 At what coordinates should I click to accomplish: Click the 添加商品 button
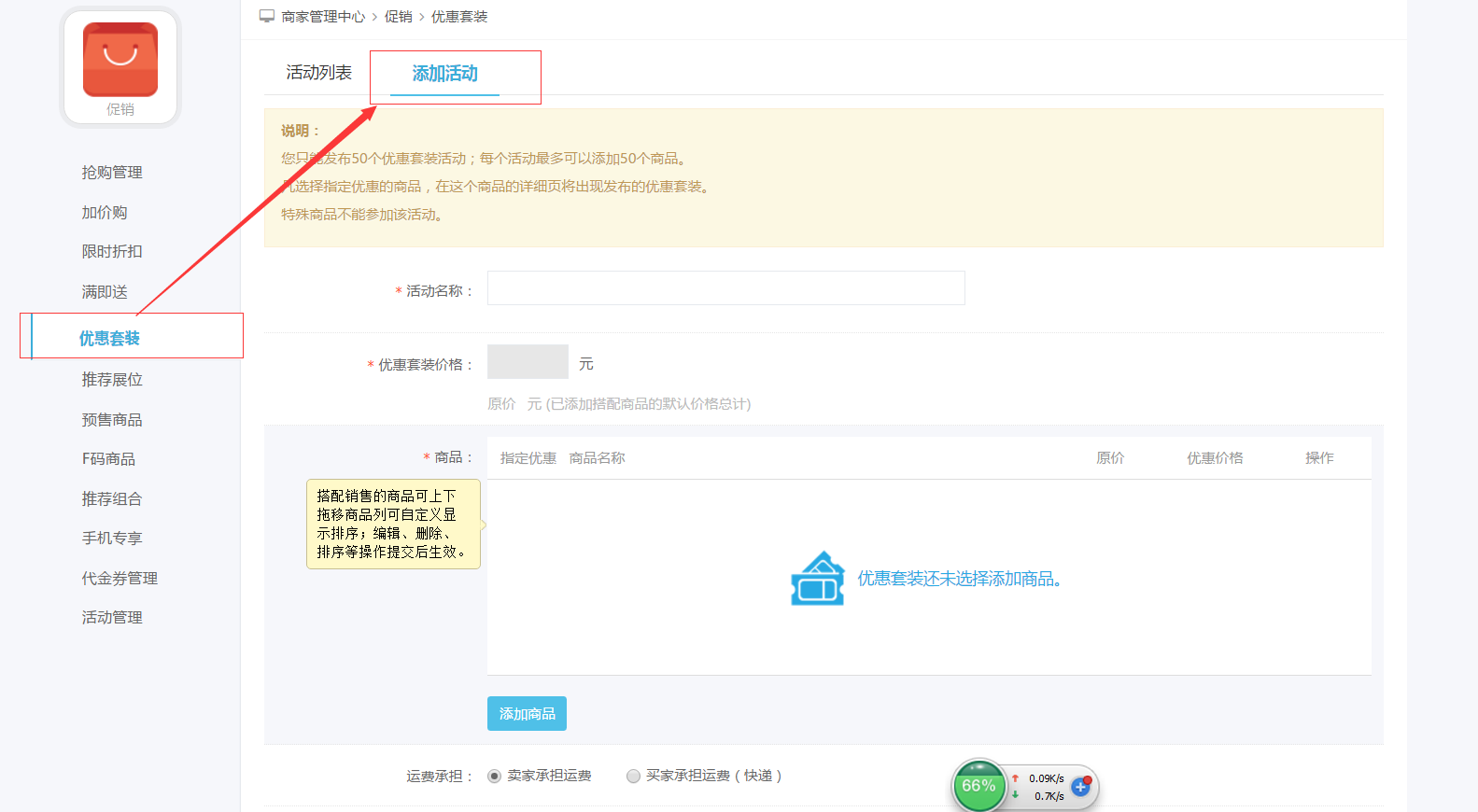(x=527, y=714)
